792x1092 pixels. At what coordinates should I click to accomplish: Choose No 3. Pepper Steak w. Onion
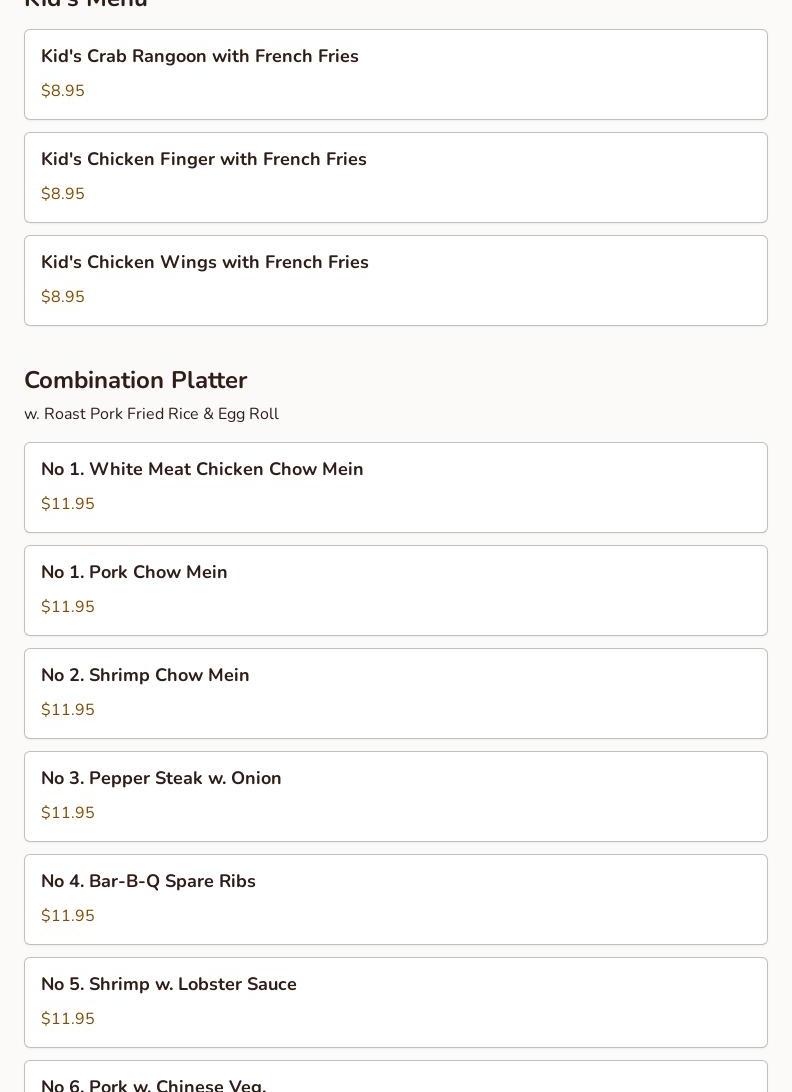click(x=161, y=779)
